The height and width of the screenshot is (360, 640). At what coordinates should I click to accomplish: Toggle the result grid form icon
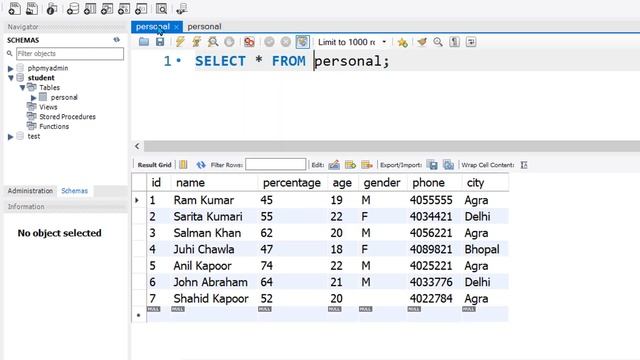tap(183, 164)
